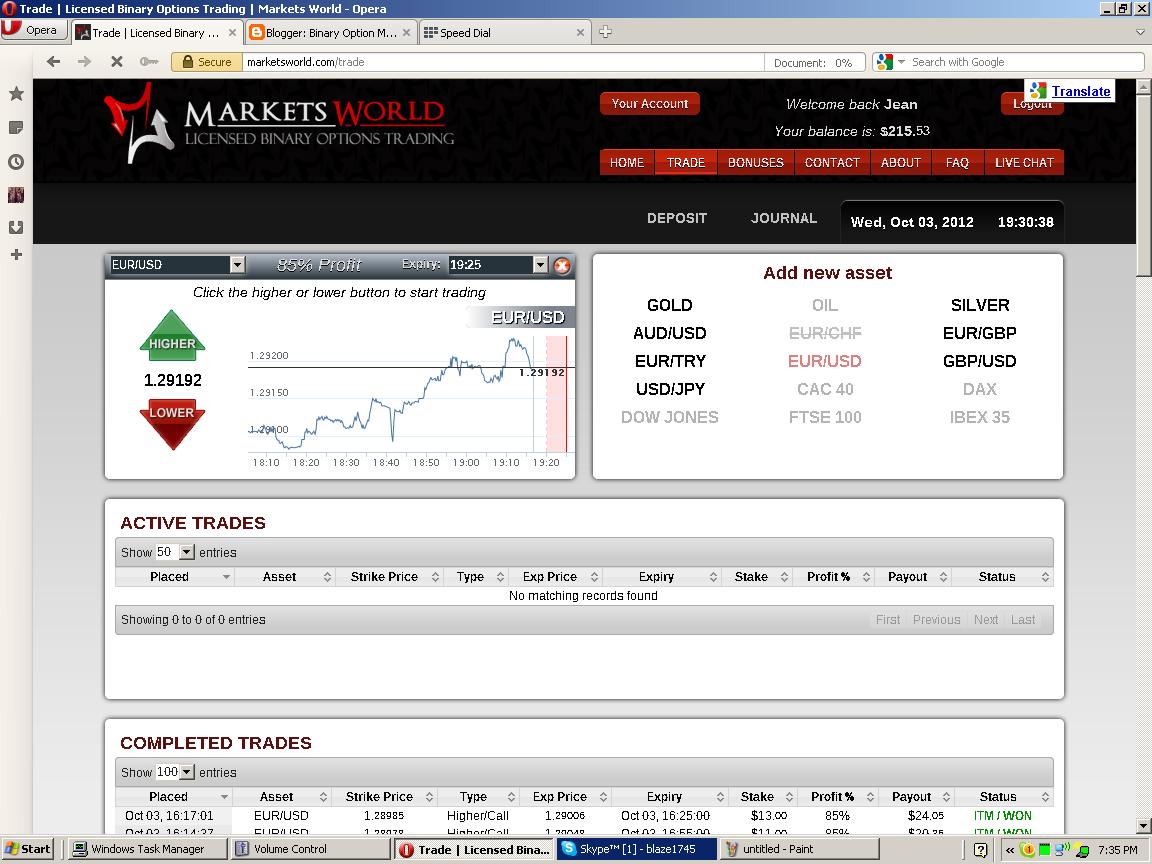Close the Blogger Binary Option tab
This screenshot has height=864, width=1152.
(x=406, y=32)
